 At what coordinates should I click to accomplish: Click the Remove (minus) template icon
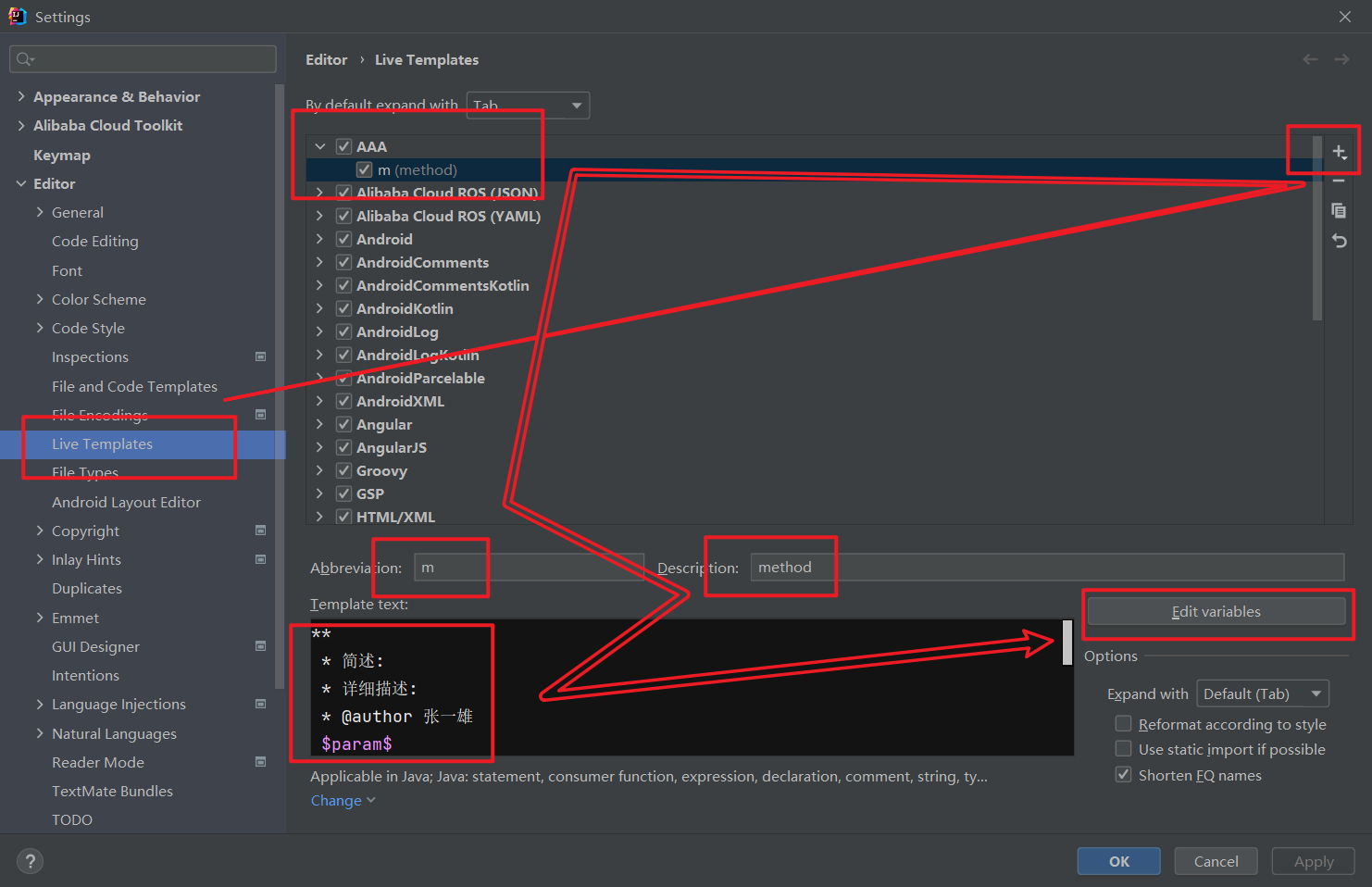pyautogui.click(x=1339, y=181)
